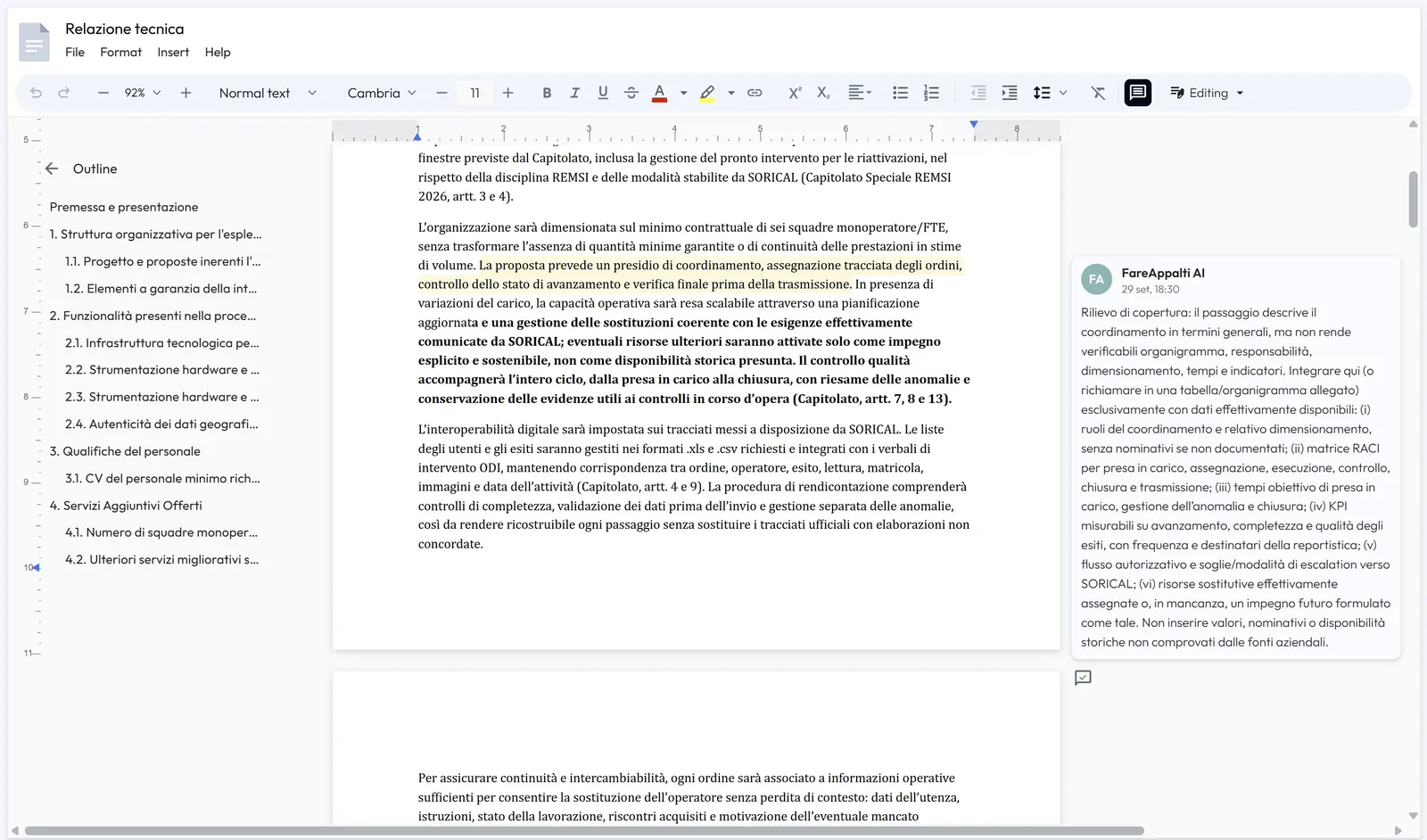Open the File menu
Image resolution: width=1427 pixels, height=840 pixels.
click(x=75, y=53)
